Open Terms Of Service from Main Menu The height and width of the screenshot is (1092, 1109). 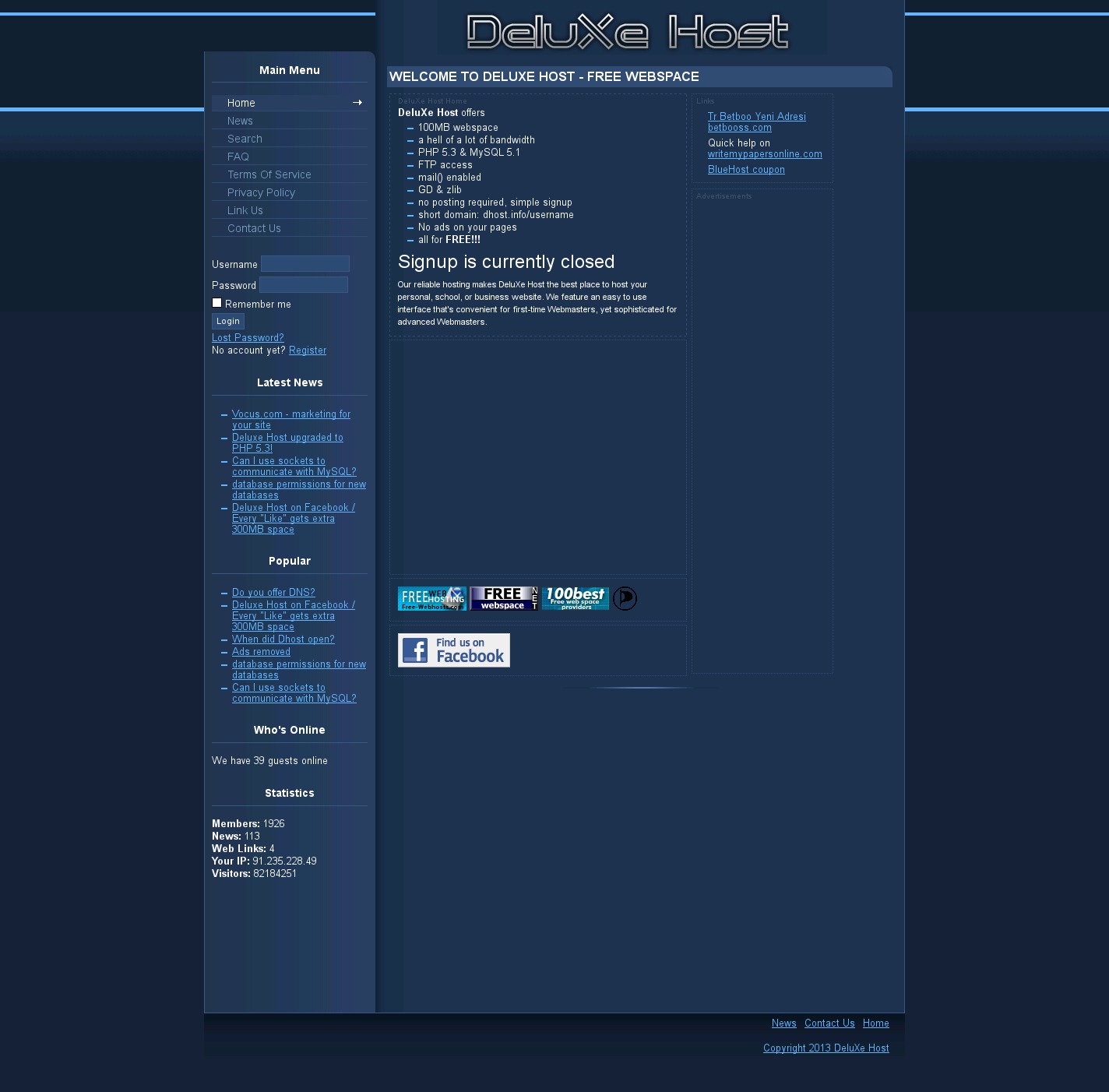[x=269, y=174]
